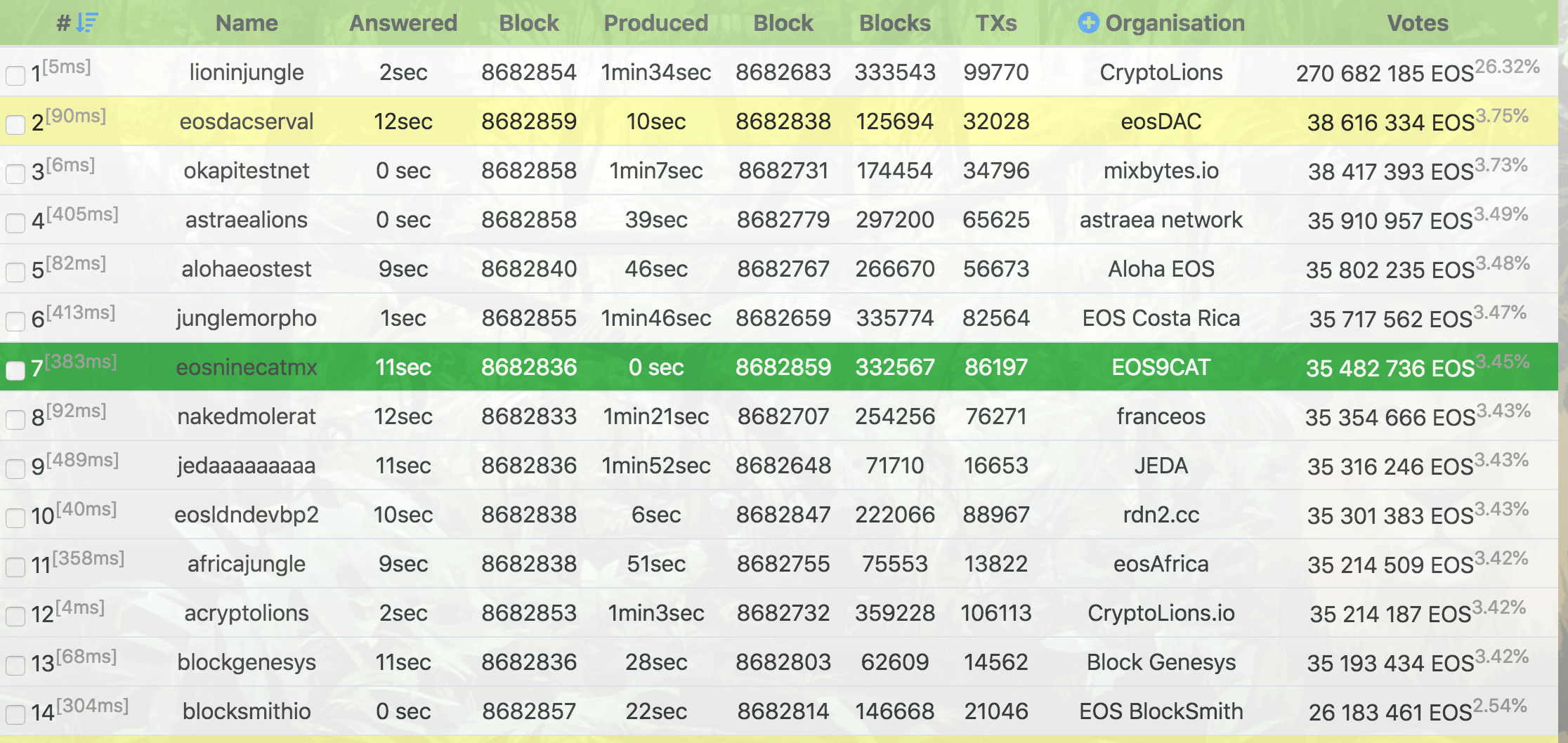Click the acryptolions producer name
1568x743 pixels.
coord(247,613)
